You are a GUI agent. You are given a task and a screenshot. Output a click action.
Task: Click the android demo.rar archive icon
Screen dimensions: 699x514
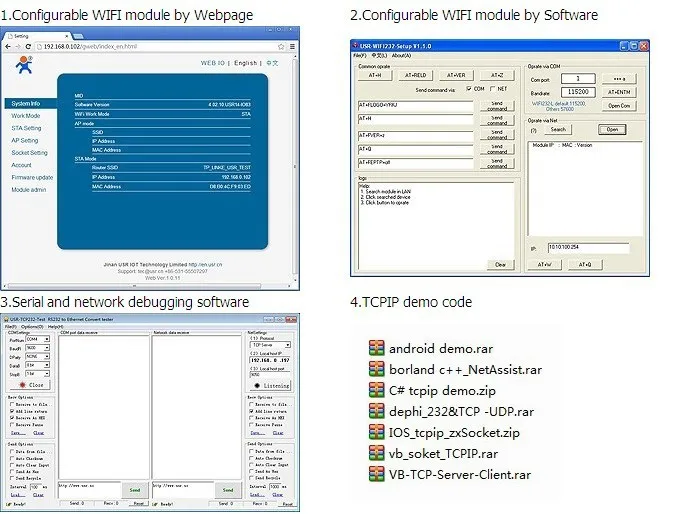[376, 348]
